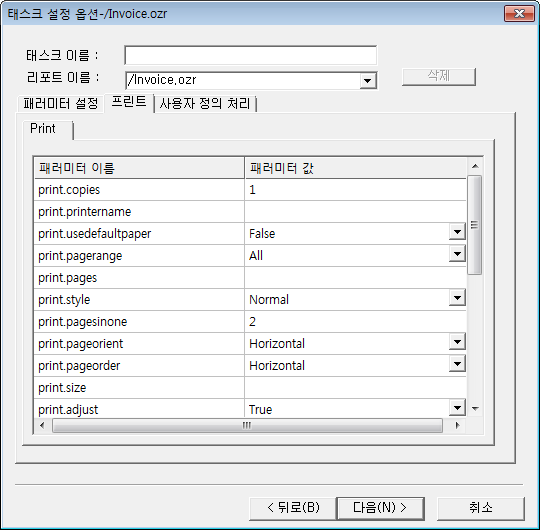Select the print.printername value cell
The width and height of the screenshot is (540, 530).
(355, 211)
